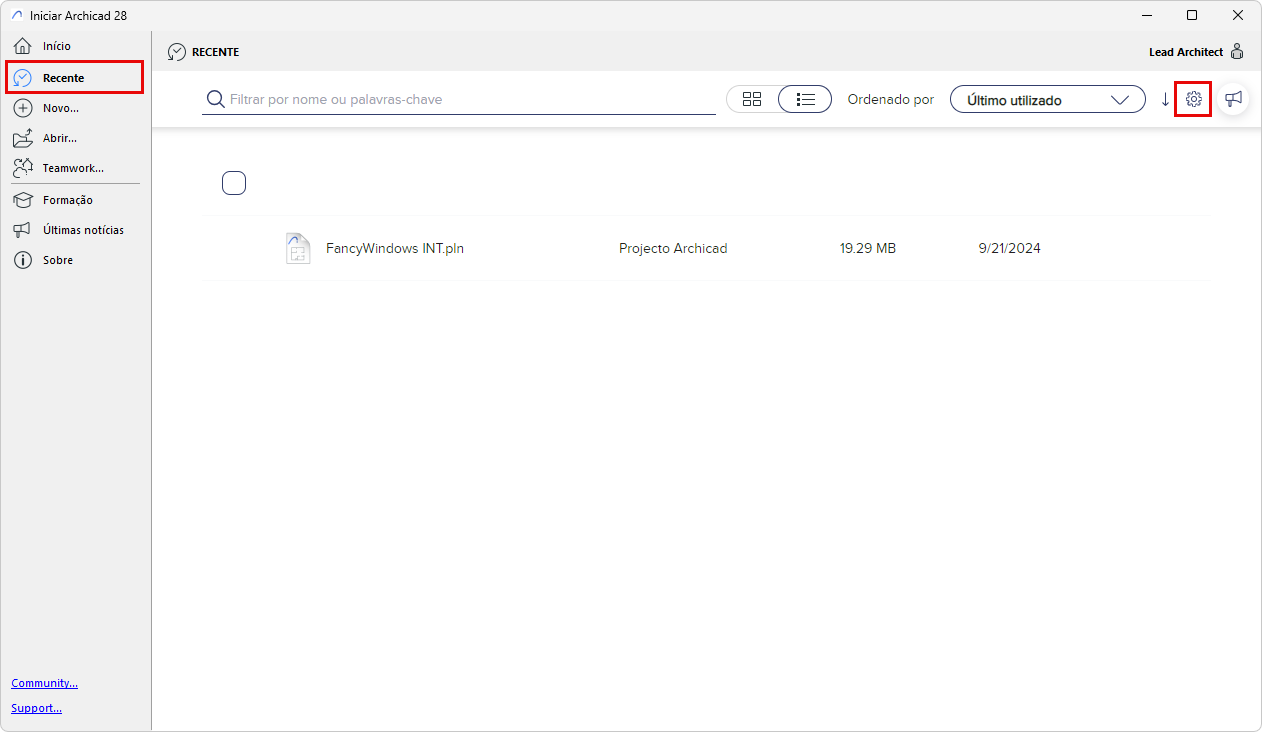Viewport: 1262px width, 732px height.
Task: Click the Projecto Archicad type cell
Action: (x=673, y=248)
